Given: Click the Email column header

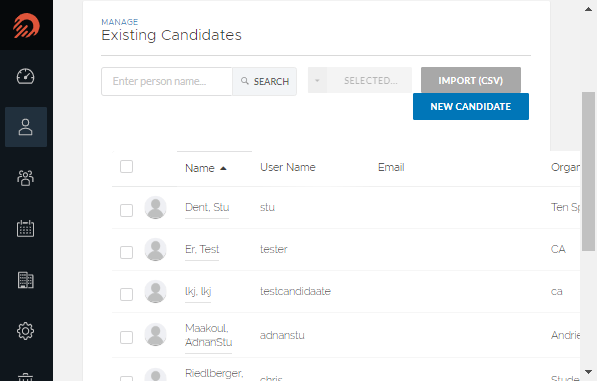Looking at the screenshot, I should 391,167.
